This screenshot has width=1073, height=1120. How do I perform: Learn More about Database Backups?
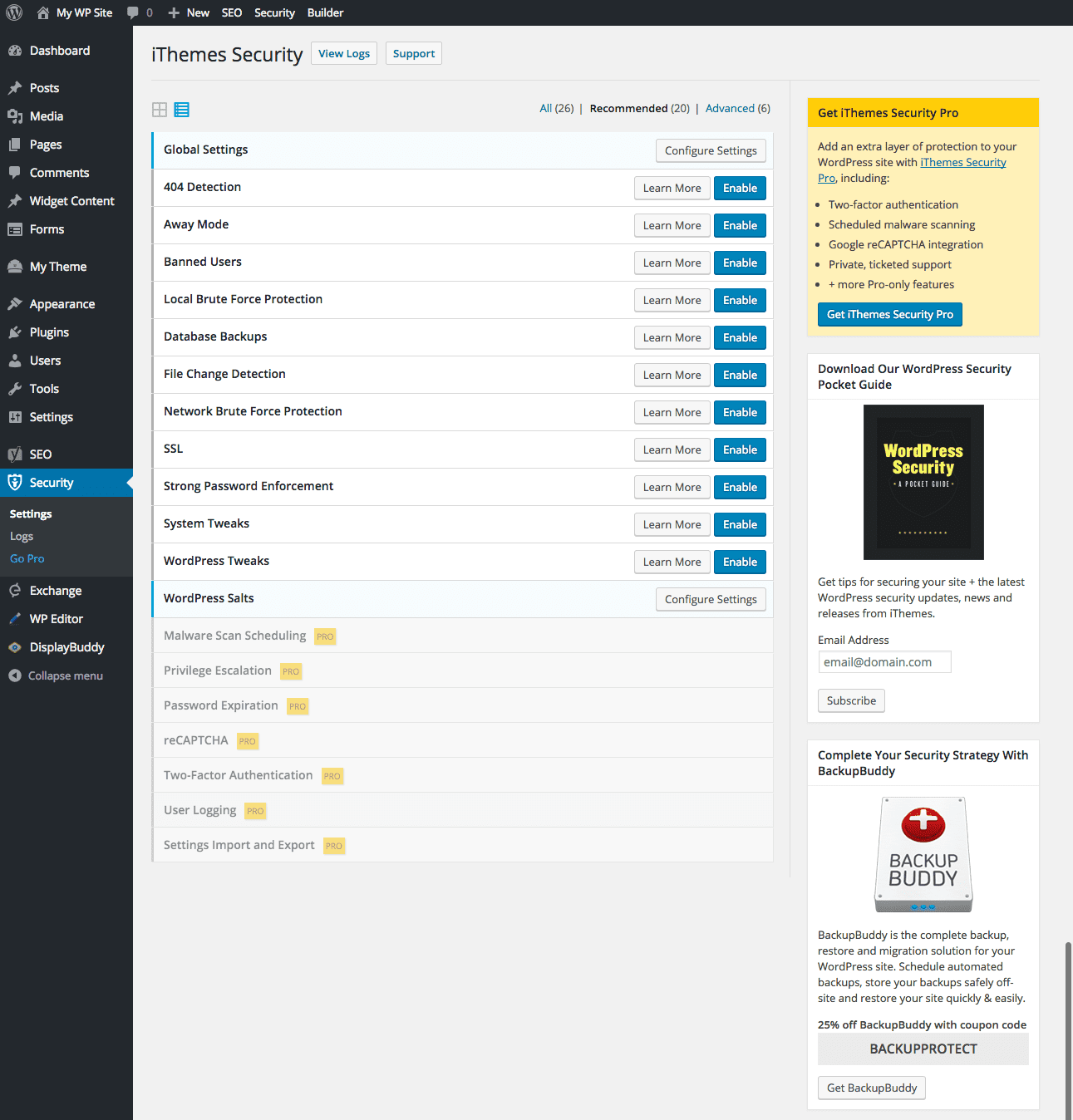[x=672, y=337]
